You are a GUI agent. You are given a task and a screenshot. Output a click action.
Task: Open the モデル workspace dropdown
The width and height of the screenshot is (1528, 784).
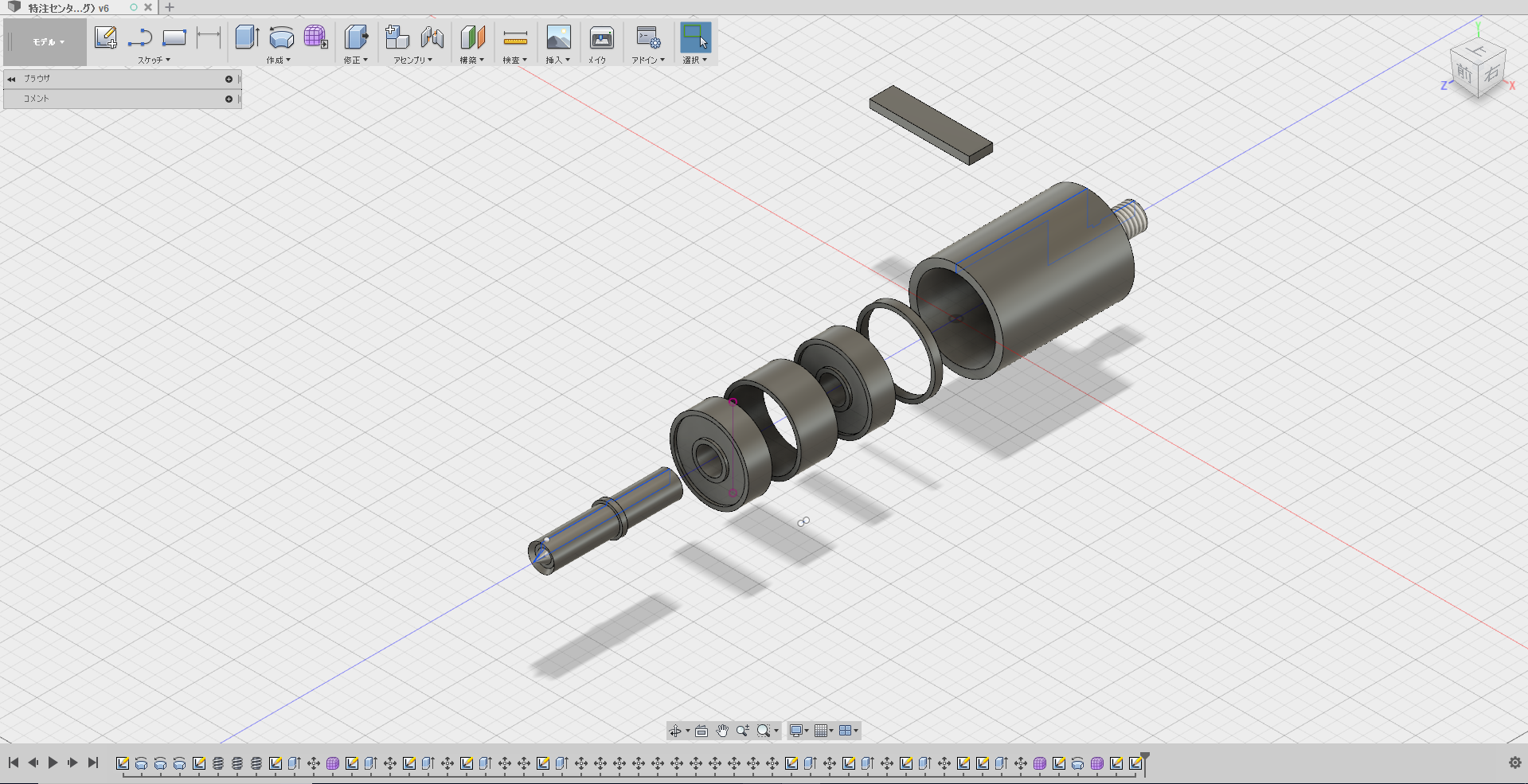[48, 42]
